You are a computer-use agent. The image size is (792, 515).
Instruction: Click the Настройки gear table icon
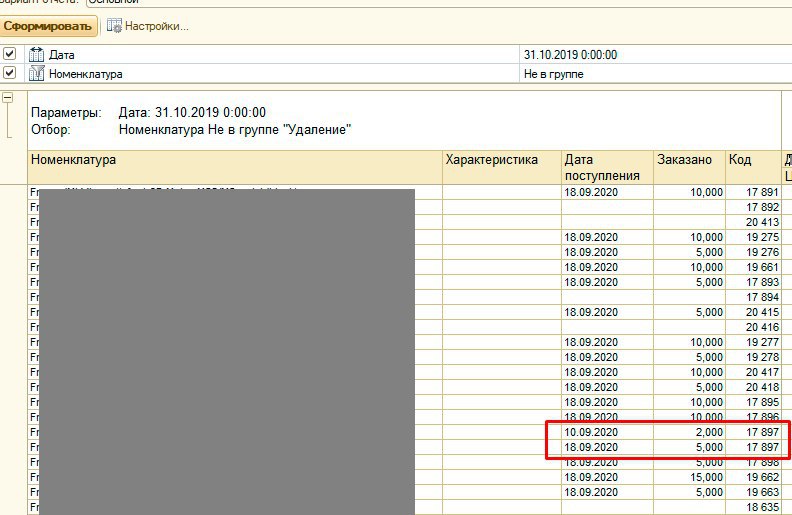114,26
